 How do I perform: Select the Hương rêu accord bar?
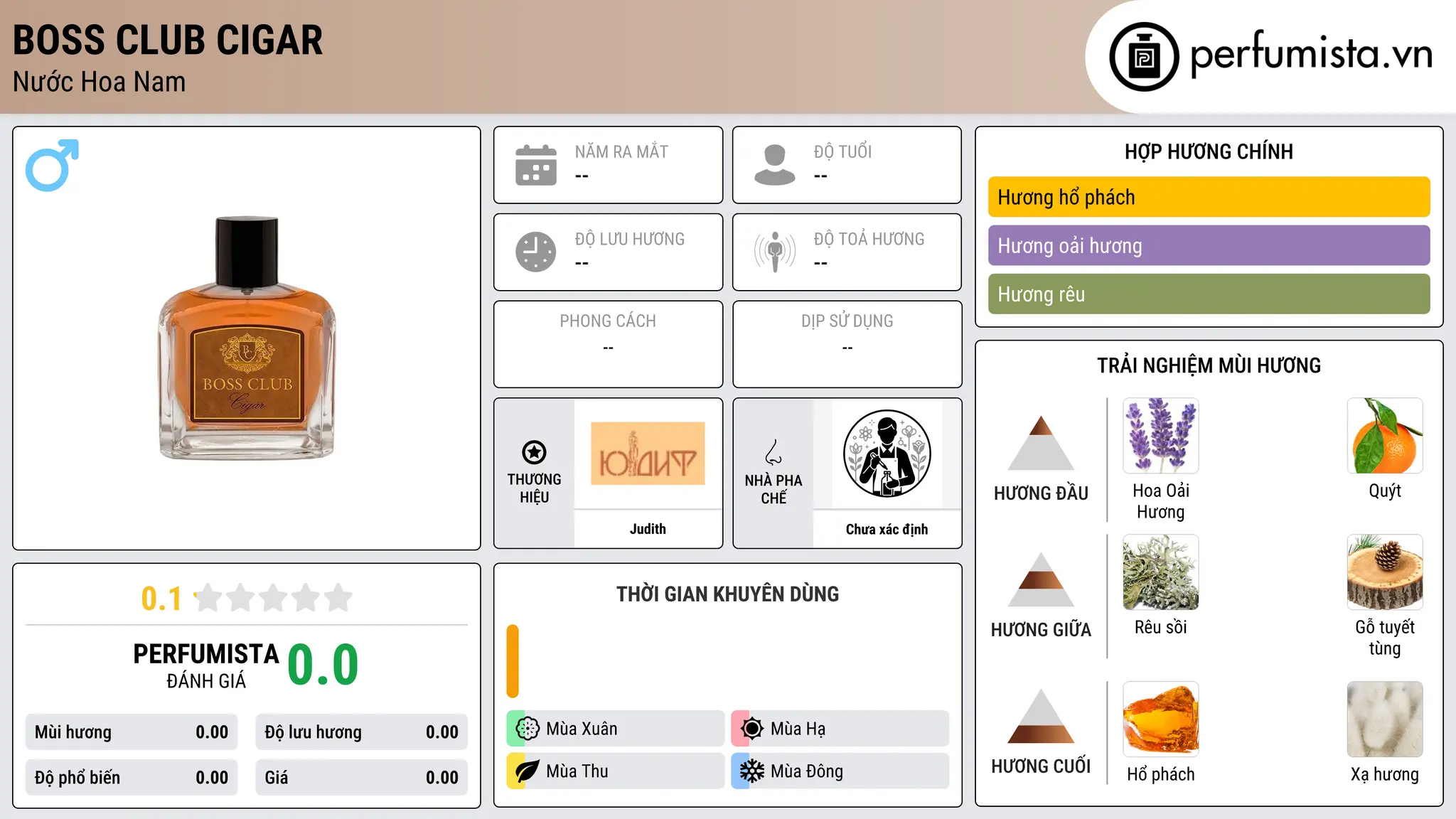point(1209,294)
